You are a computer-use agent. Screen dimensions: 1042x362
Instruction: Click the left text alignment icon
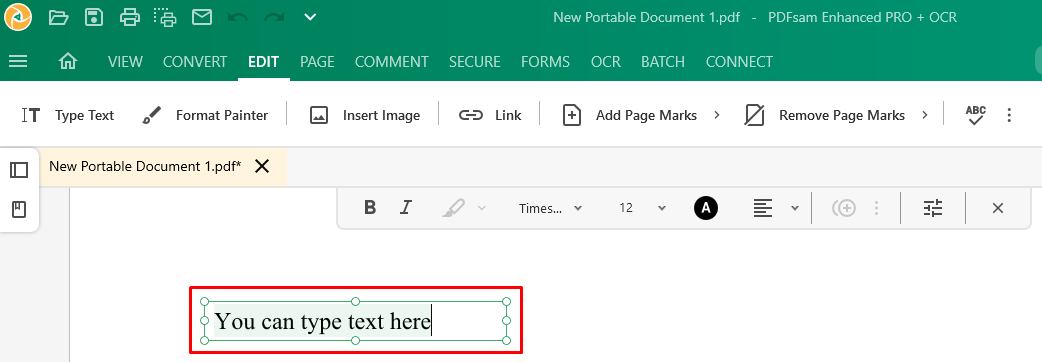[x=763, y=209]
